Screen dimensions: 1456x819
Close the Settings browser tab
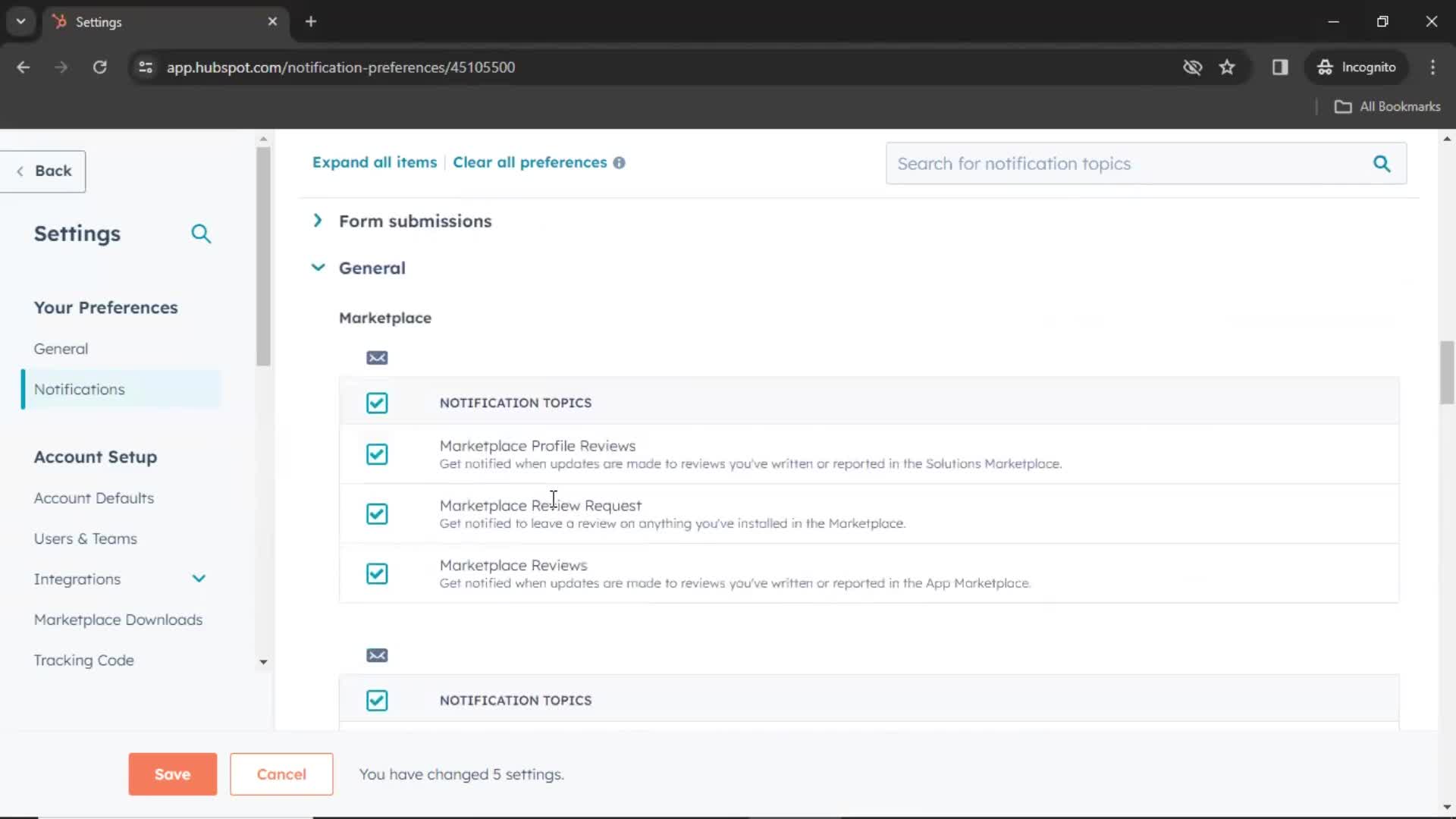click(x=272, y=21)
